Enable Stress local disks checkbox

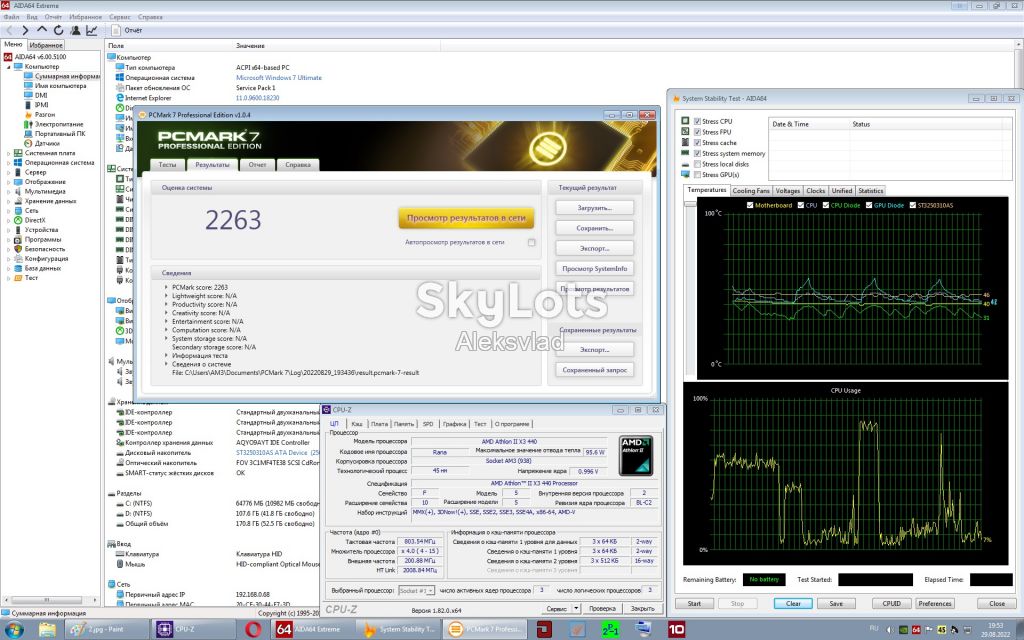pos(697,164)
